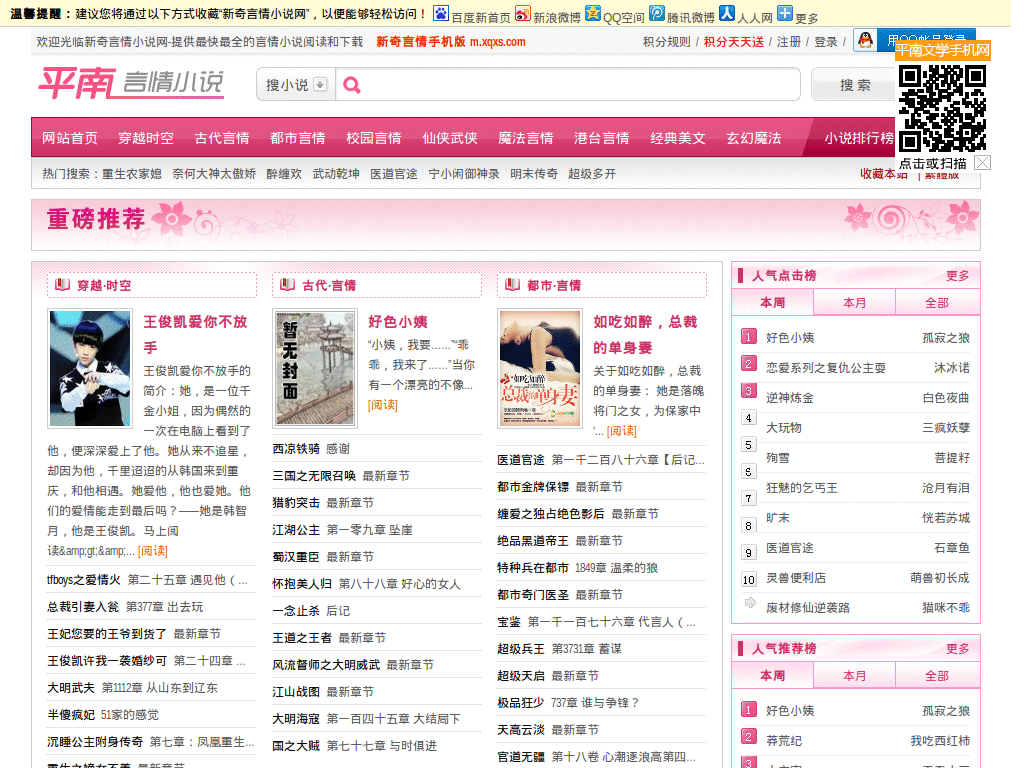Click 逆神炼金 ranked third

[790, 398]
